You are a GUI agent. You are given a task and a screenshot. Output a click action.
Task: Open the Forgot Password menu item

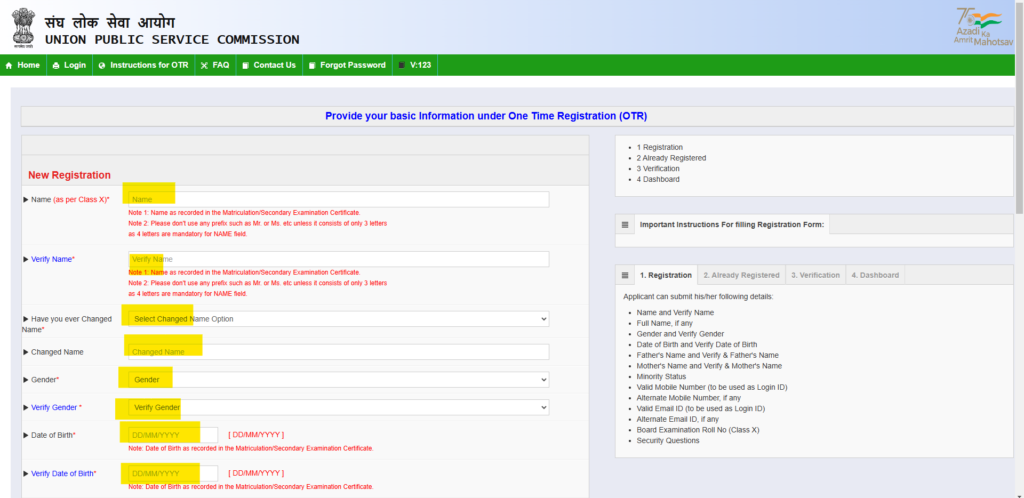coord(347,65)
